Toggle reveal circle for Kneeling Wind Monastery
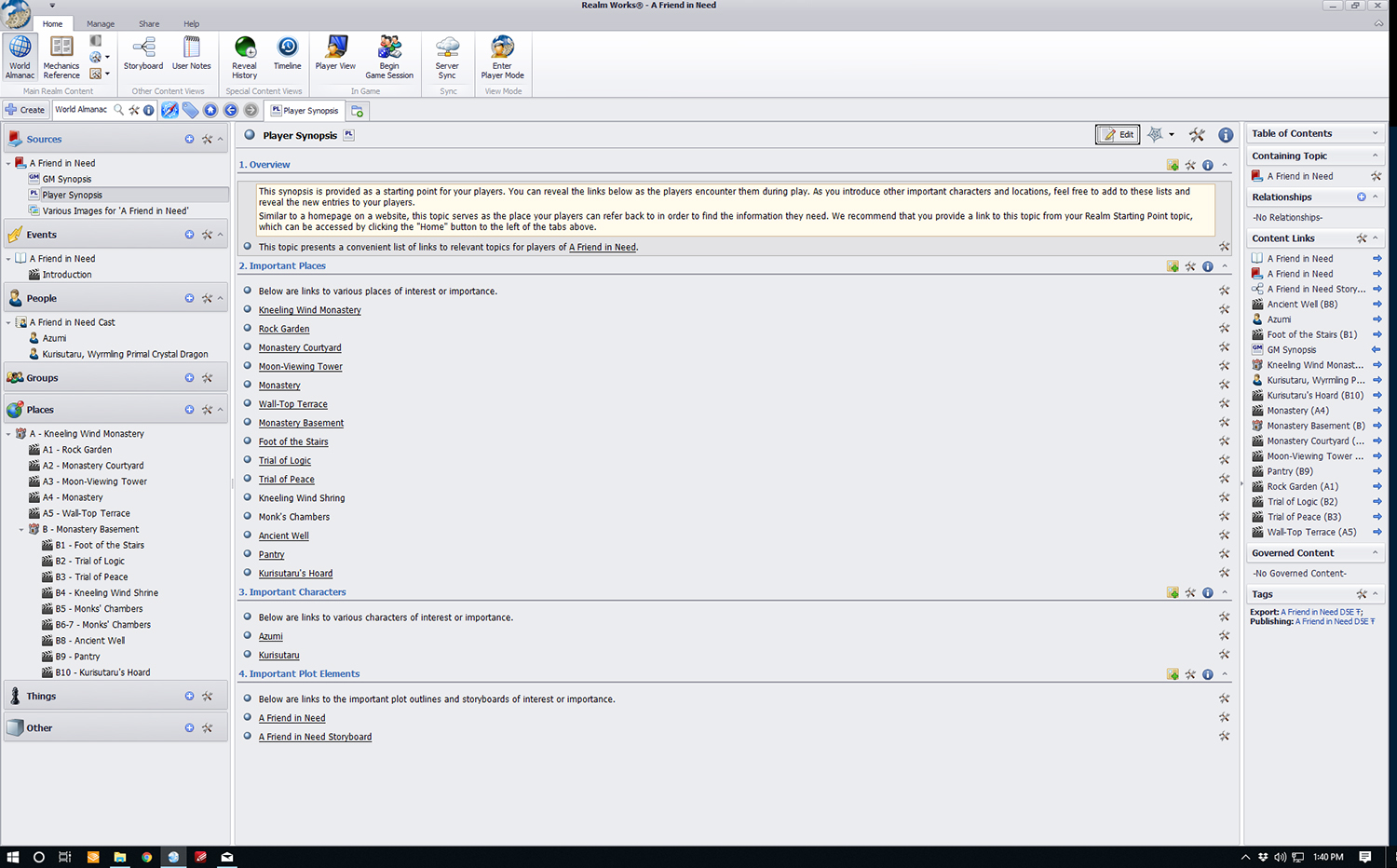Image resolution: width=1397 pixels, height=868 pixels. pyautogui.click(x=248, y=309)
